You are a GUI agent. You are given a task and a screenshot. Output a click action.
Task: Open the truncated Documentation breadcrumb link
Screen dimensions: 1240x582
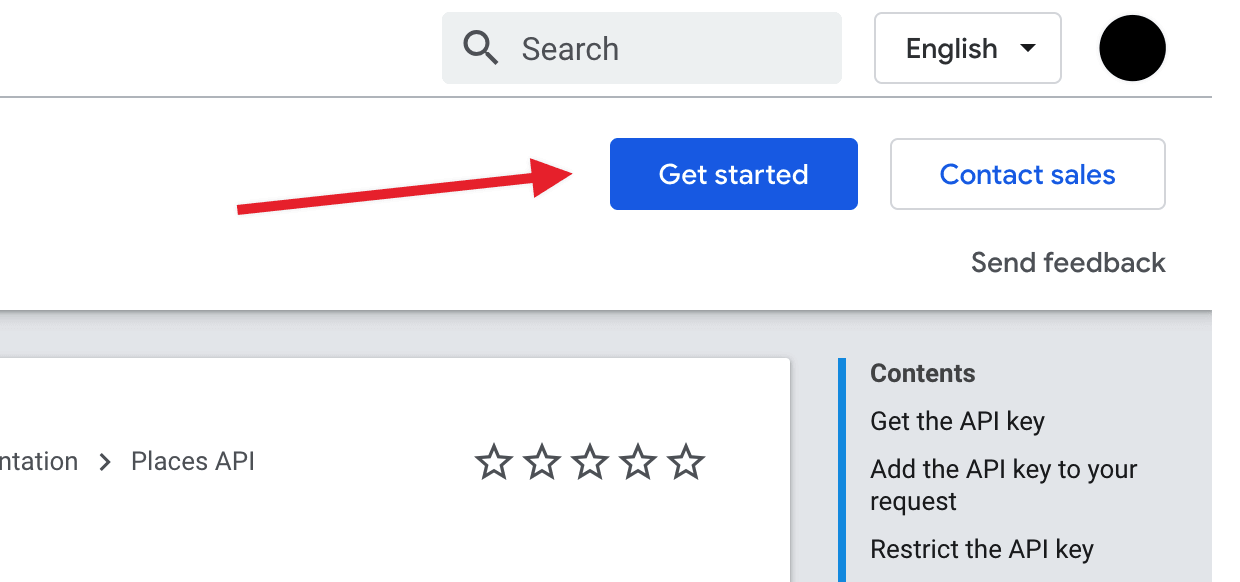[x=38, y=462]
